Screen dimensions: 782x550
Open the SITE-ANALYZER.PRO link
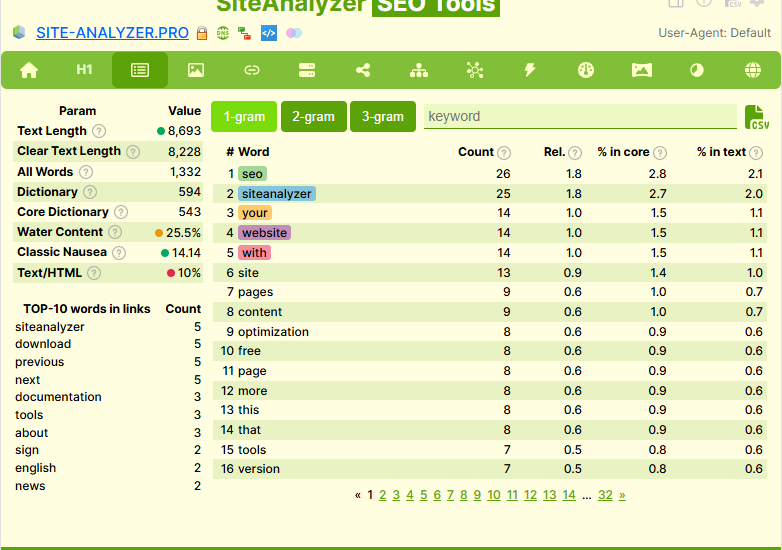click(x=112, y=33)
